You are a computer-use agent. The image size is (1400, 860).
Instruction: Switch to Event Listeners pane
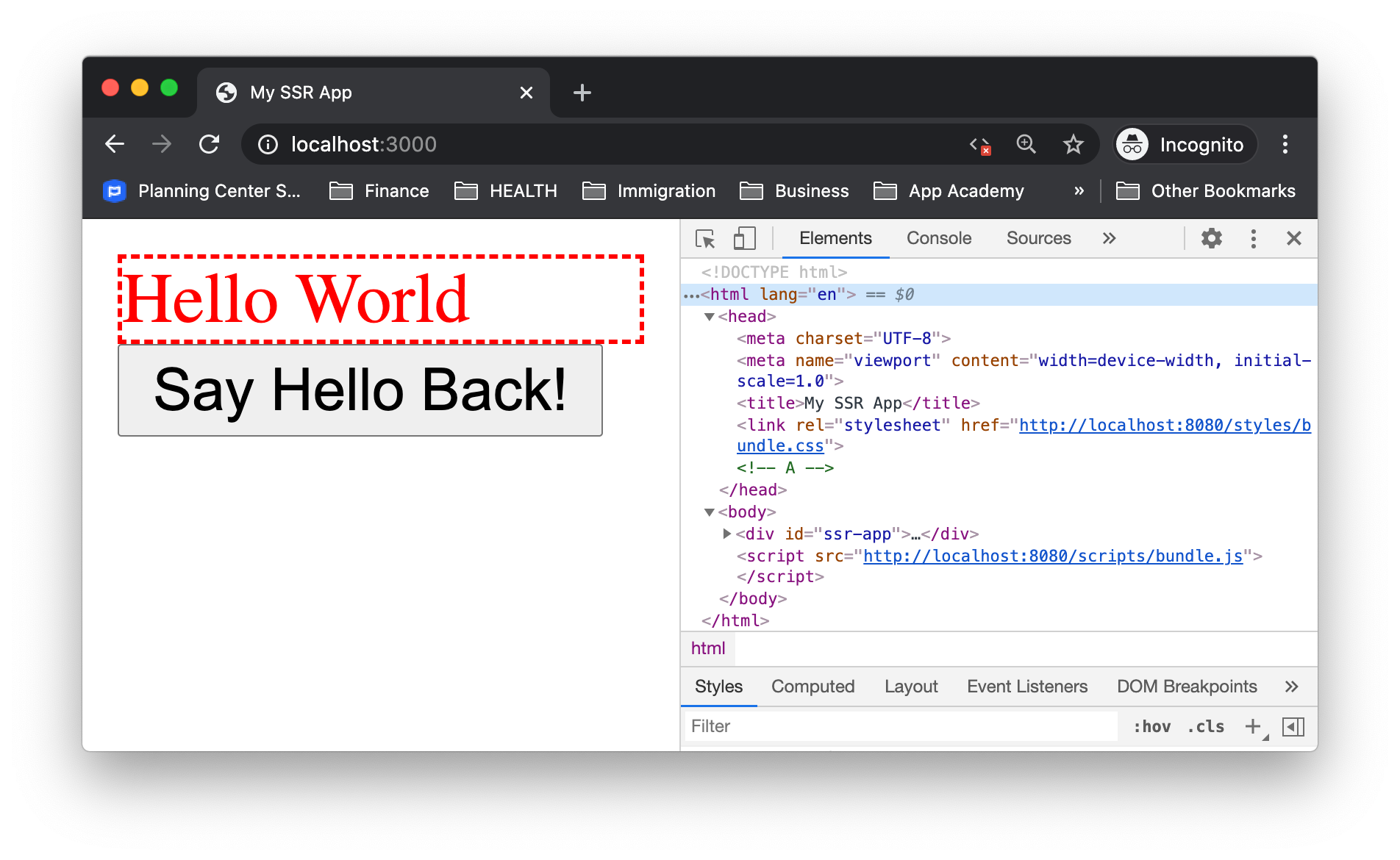(x=1027, y=687)
